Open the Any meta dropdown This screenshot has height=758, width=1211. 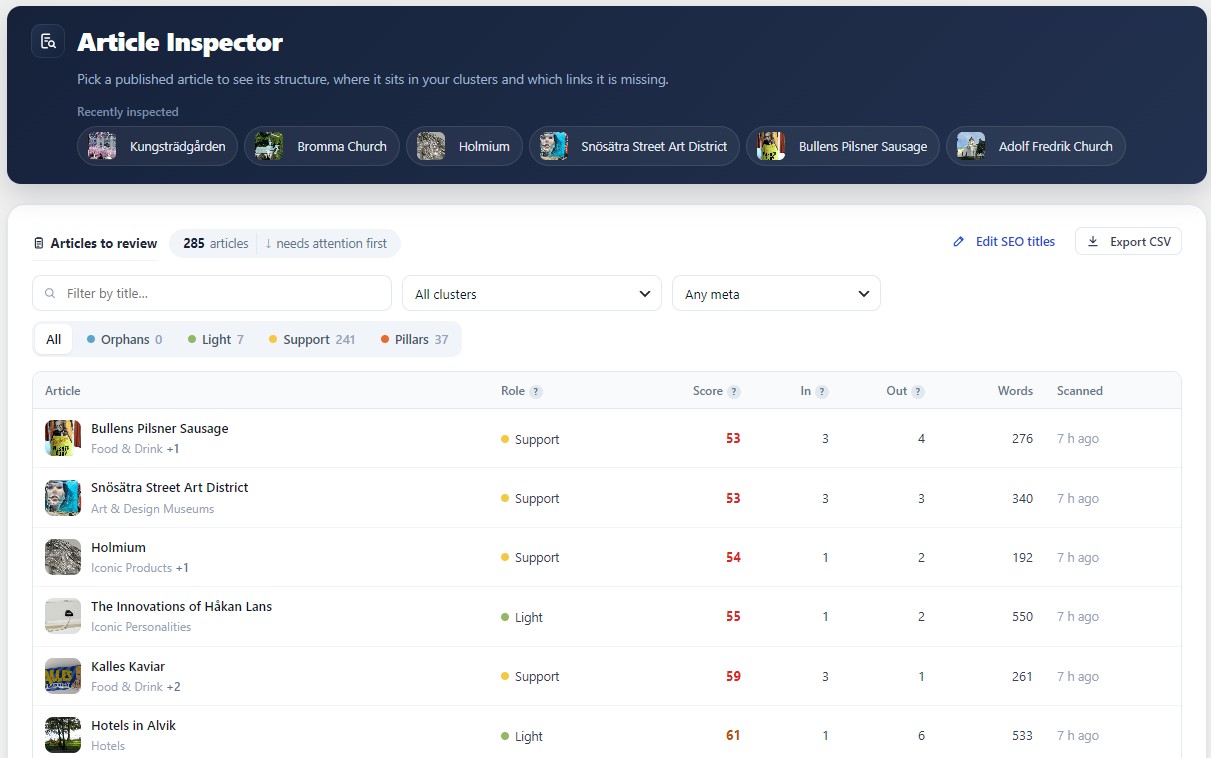pyautogui.click(x=776, y=294)
